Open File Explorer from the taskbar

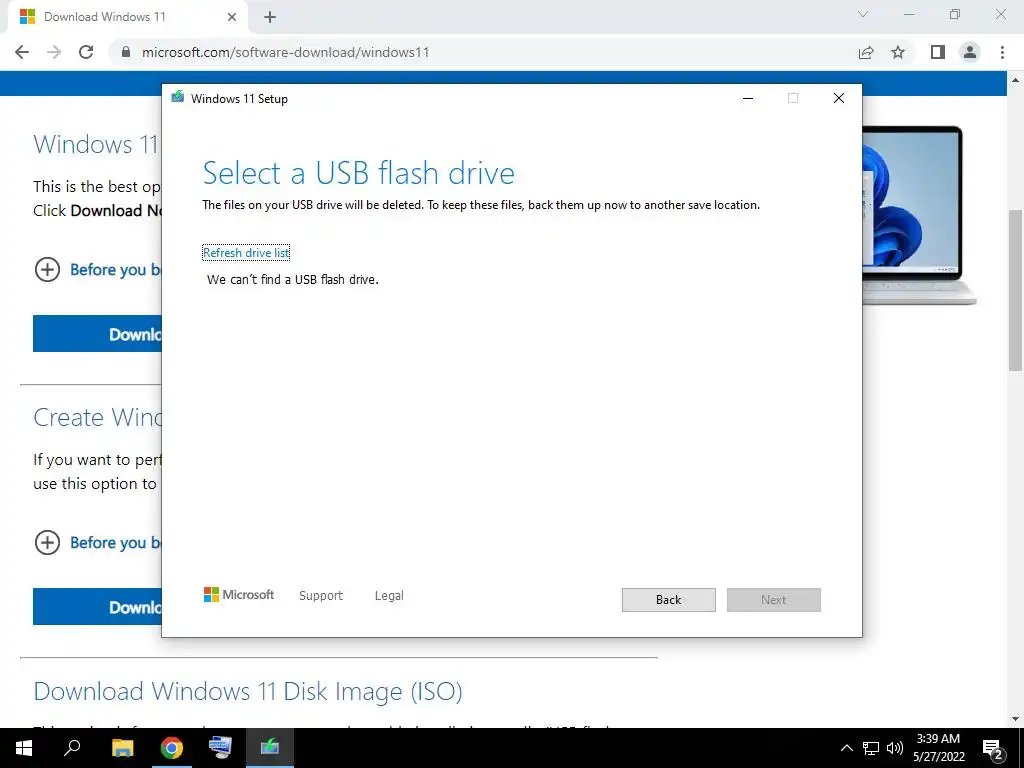[x=122, y=748]
